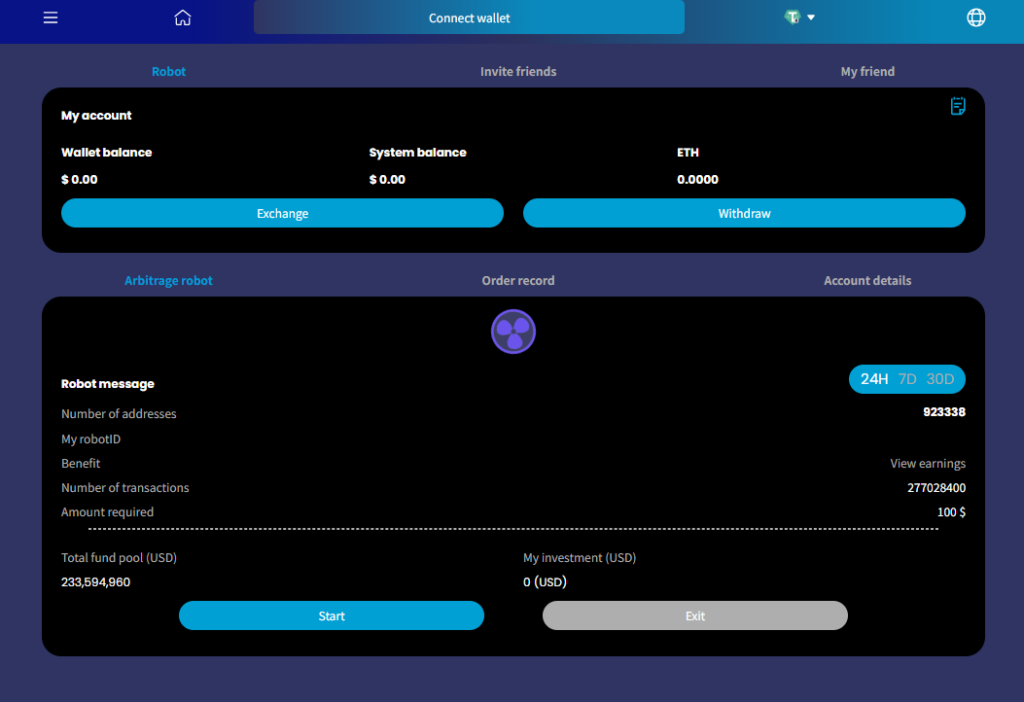Open the language globe icon
Image resolution: width=1024 pixels, height=702 pixels.
[976, 18]
